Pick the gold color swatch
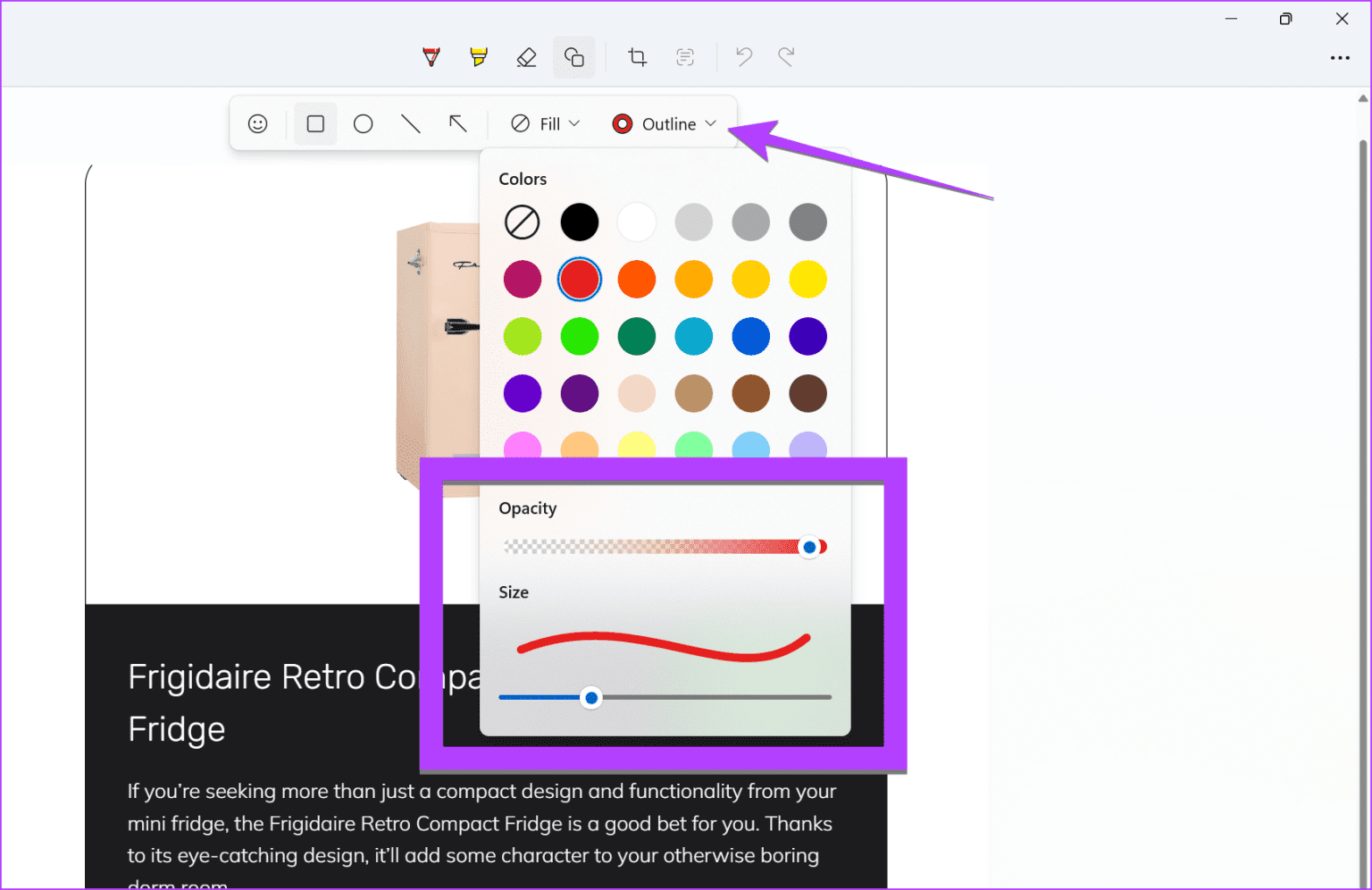1372x890 pixels. tap(751, 280)
